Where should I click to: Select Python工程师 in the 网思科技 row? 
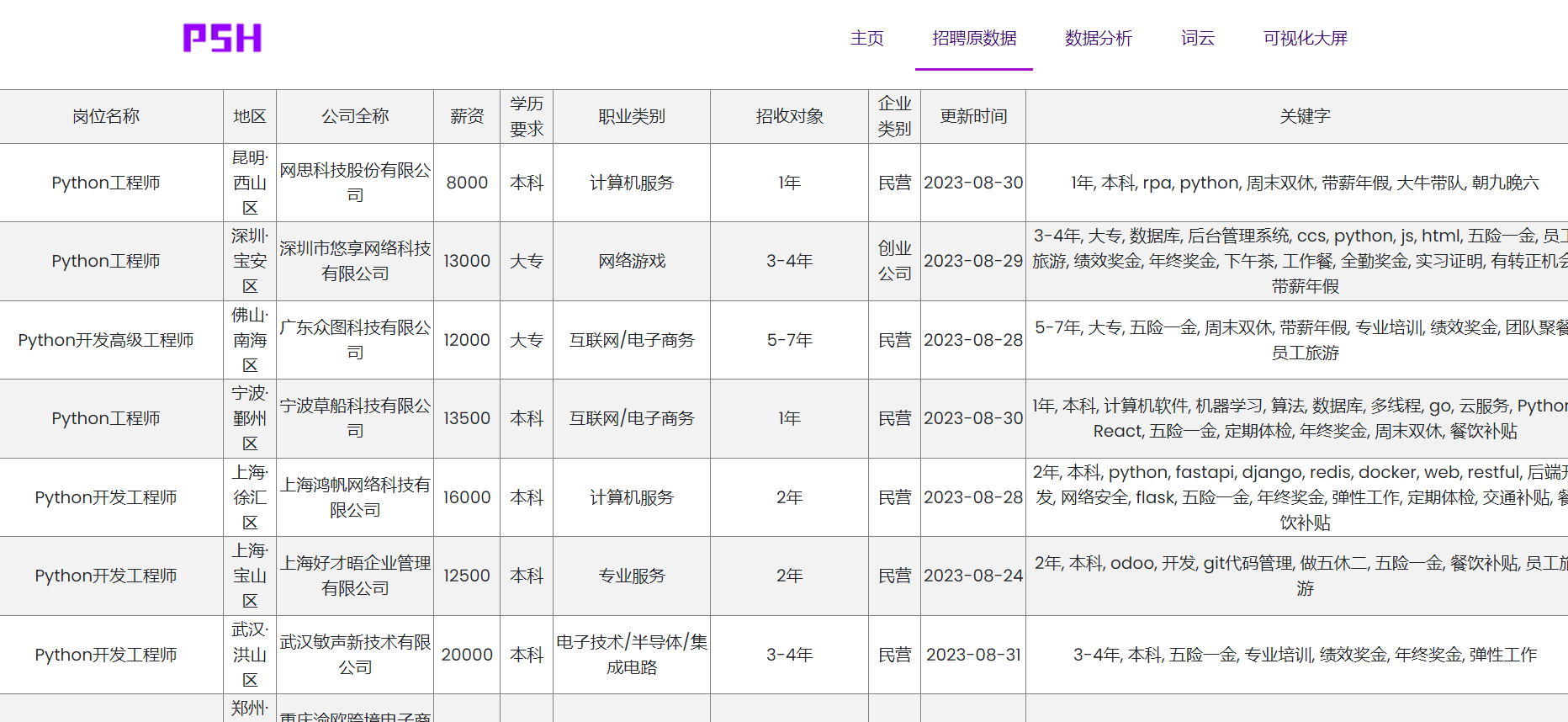(x=106, y=183)
